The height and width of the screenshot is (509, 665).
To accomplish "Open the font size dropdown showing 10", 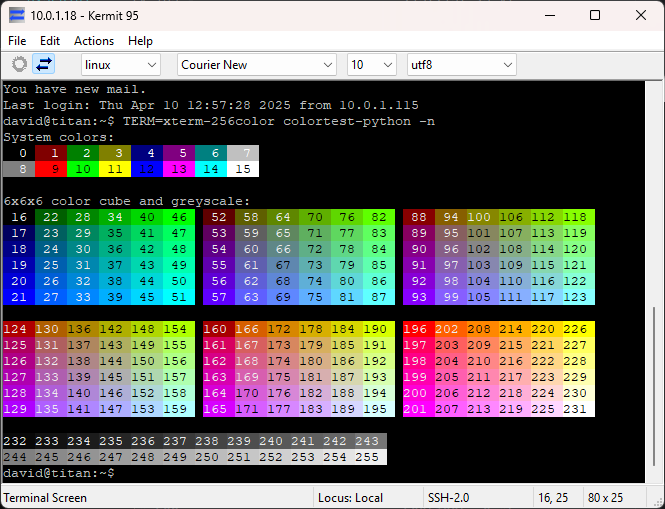I will (372, 65).
